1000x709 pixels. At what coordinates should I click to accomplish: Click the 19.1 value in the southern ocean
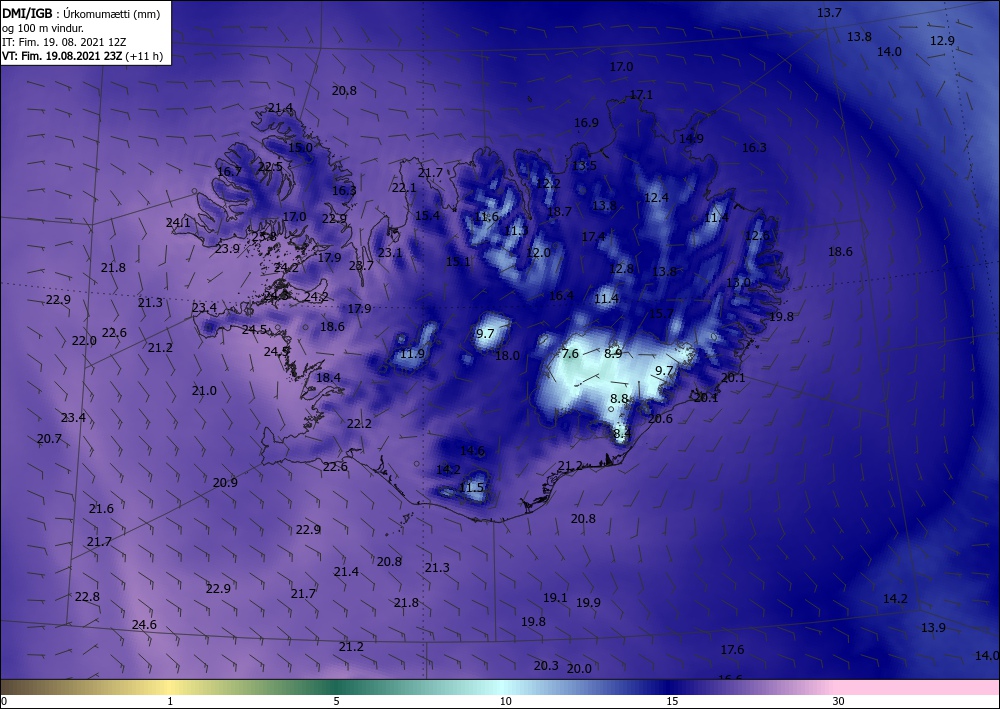click(x=555, y=598)
